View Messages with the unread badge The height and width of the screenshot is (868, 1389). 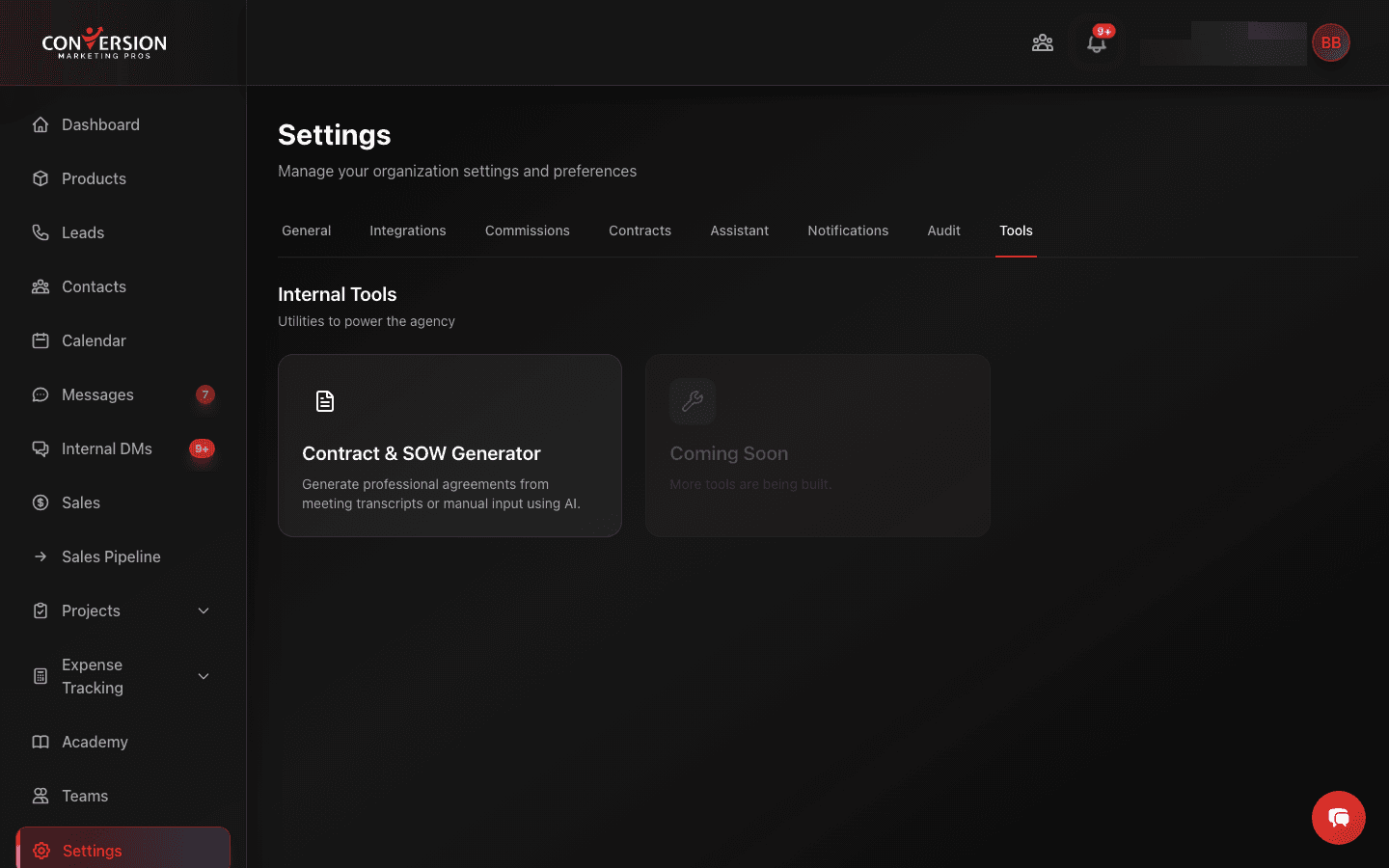tap(96, 394)
